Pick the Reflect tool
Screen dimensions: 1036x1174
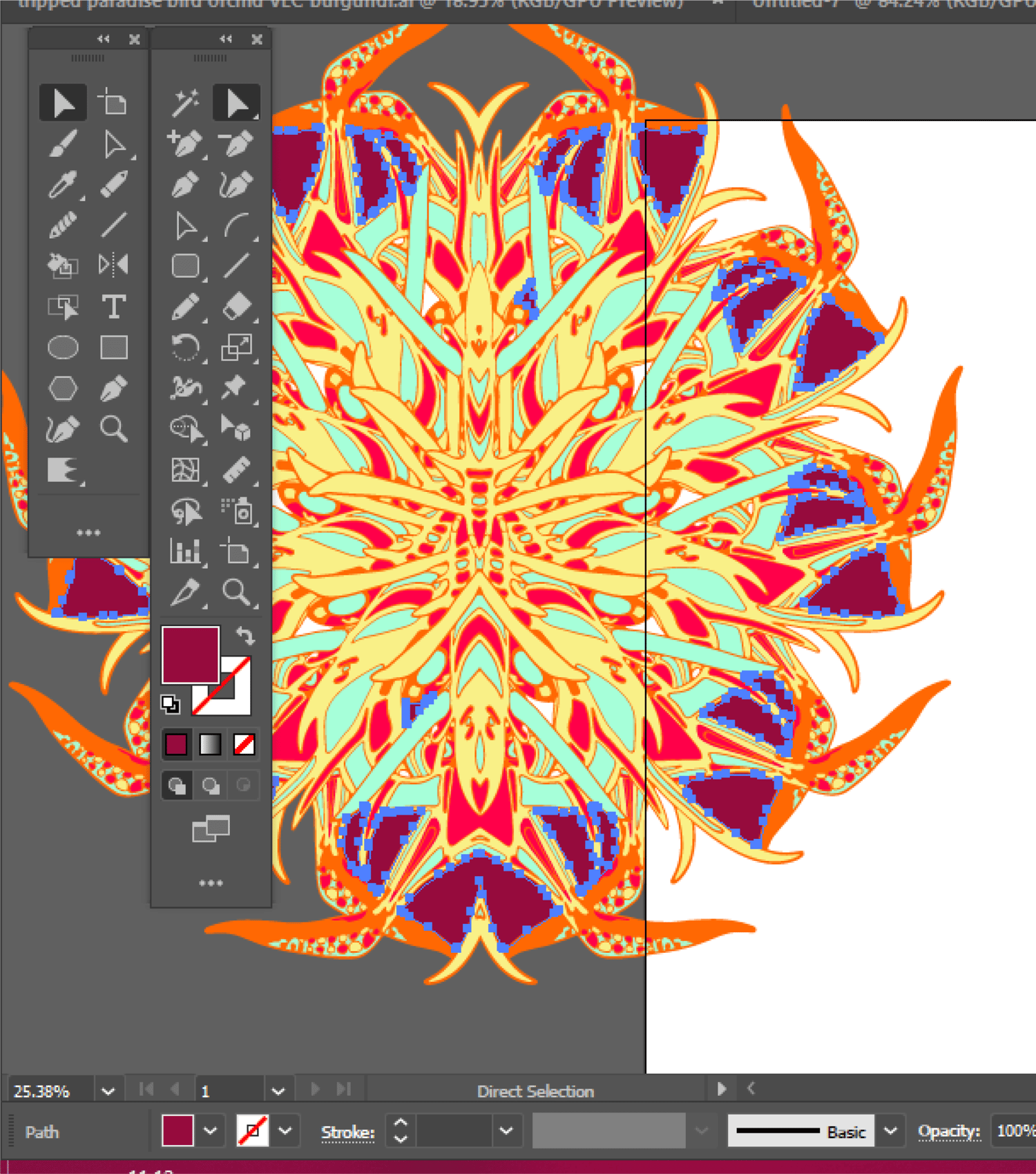coord(114,265)
